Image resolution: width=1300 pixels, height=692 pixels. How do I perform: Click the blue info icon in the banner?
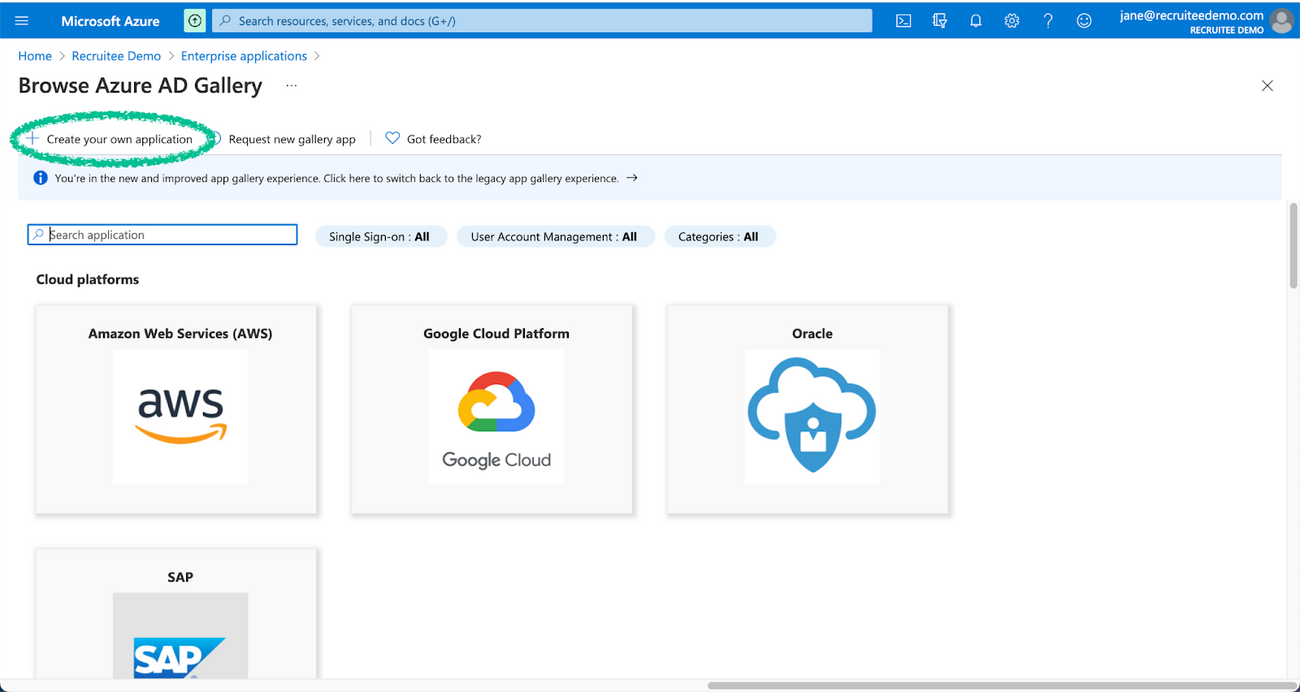pyautogui.click(x=40, y=178)
